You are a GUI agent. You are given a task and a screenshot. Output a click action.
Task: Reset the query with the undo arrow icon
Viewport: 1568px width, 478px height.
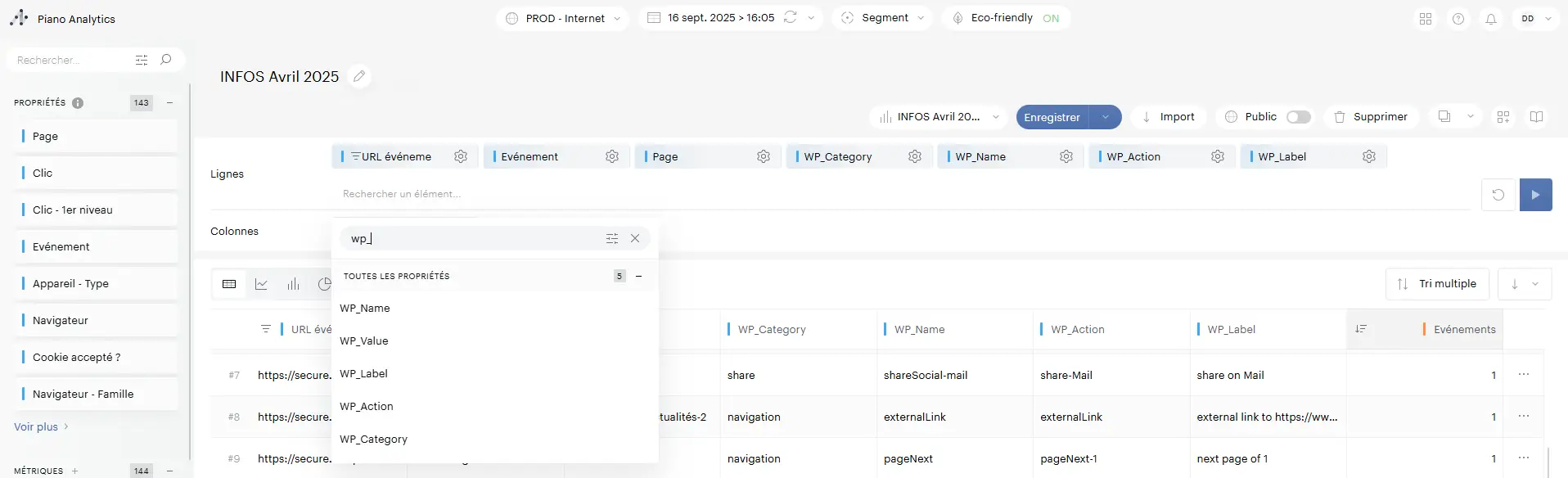(1498, 195)
